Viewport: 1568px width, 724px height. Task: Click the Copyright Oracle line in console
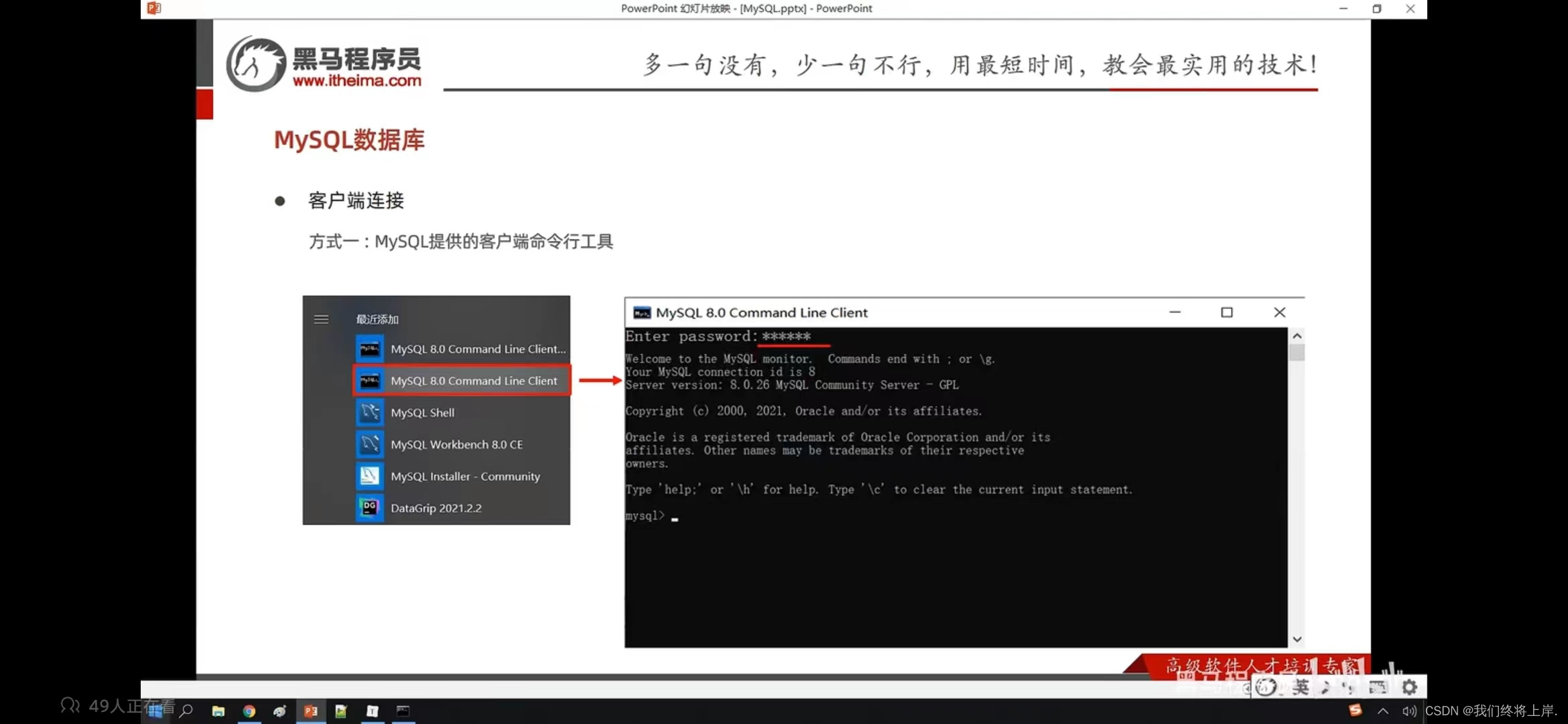803,412
